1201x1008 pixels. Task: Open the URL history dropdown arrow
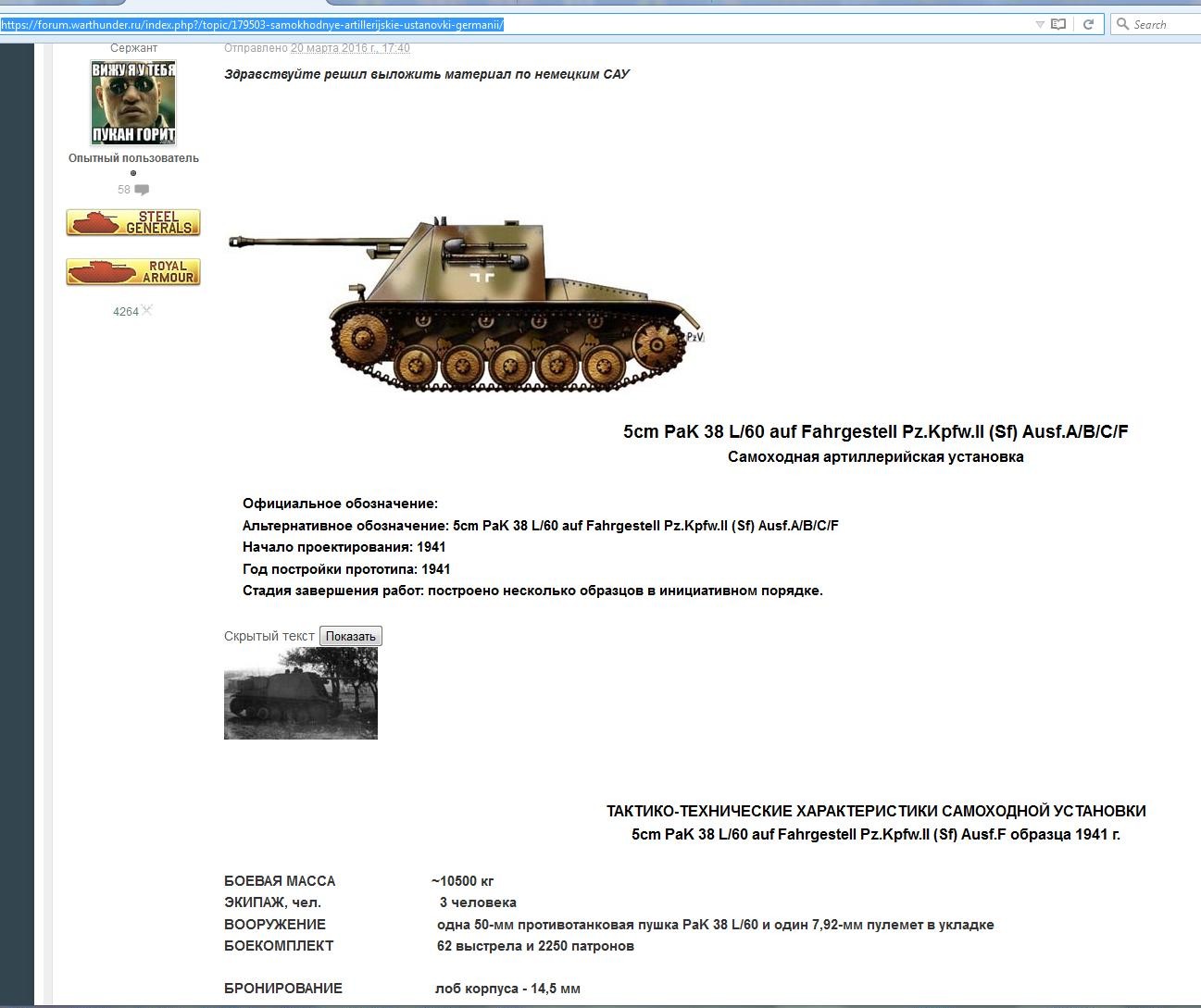pyautogui.click(x=1040, y=25)
